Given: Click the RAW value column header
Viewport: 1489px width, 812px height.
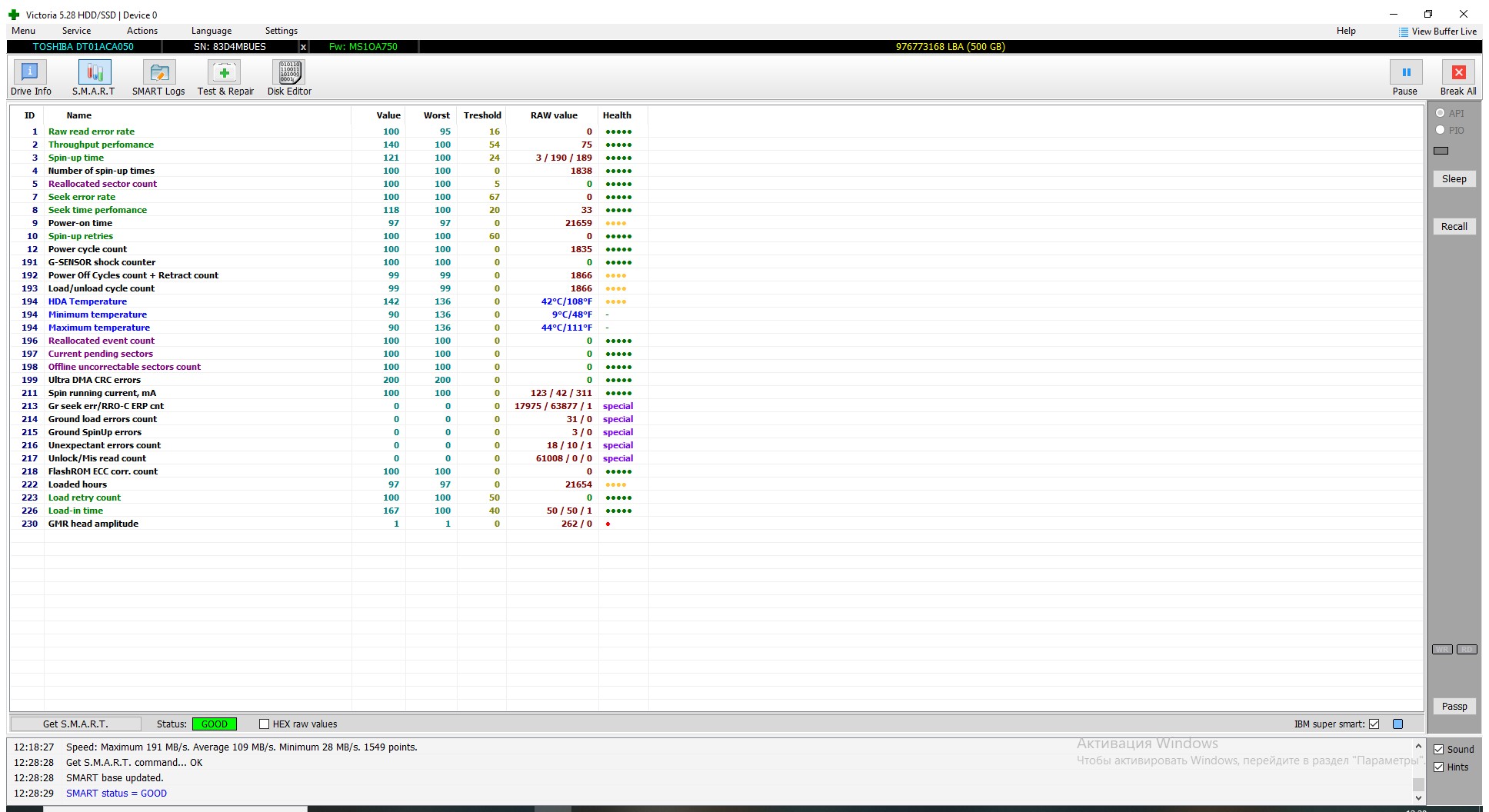Looking at the screenshot, I should (x=554, y=115).
